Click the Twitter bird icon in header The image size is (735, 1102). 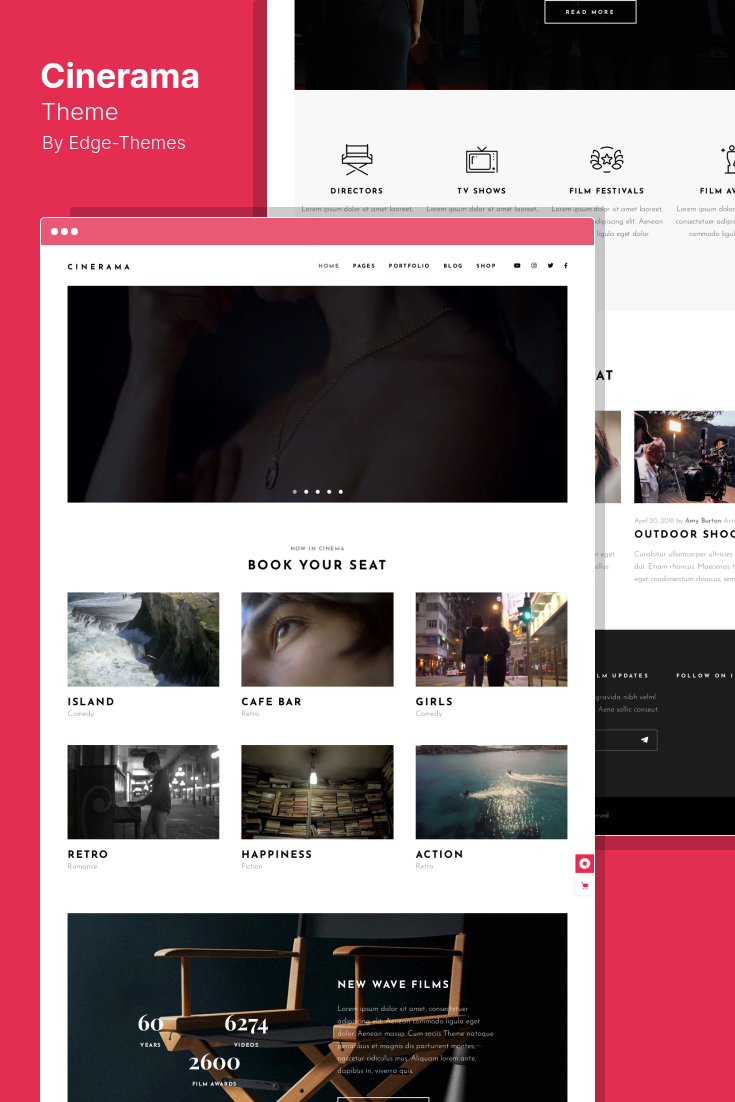click(x=550, y=266)
